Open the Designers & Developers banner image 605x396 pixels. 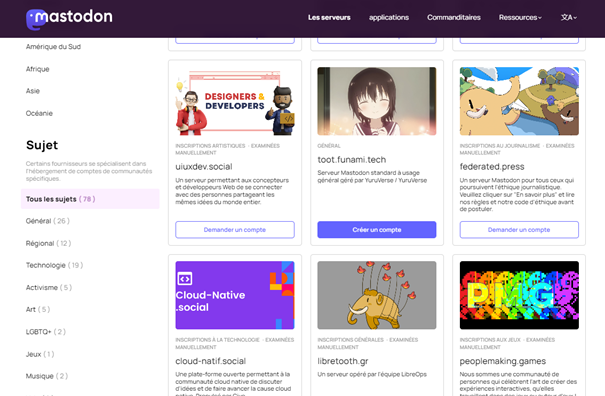point(235,102)
